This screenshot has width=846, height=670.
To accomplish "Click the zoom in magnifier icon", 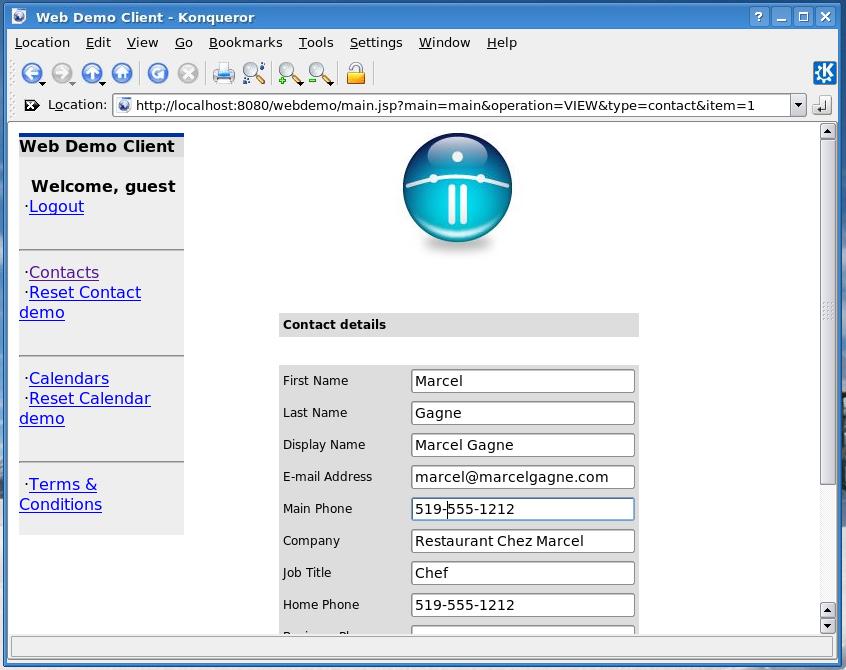I will (289, 73).
